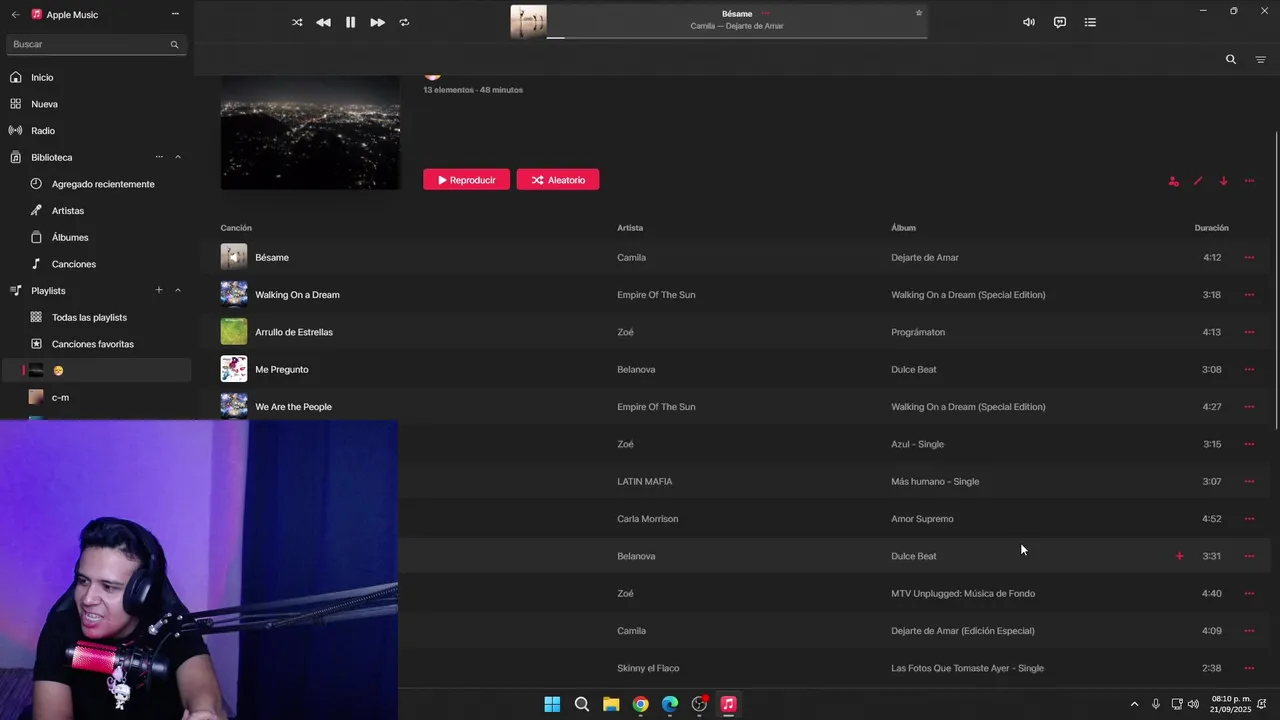Viewport: 1280px width, 720px height.
Task: Open Microsoft Edge from the taskbar
Action: 670,704
